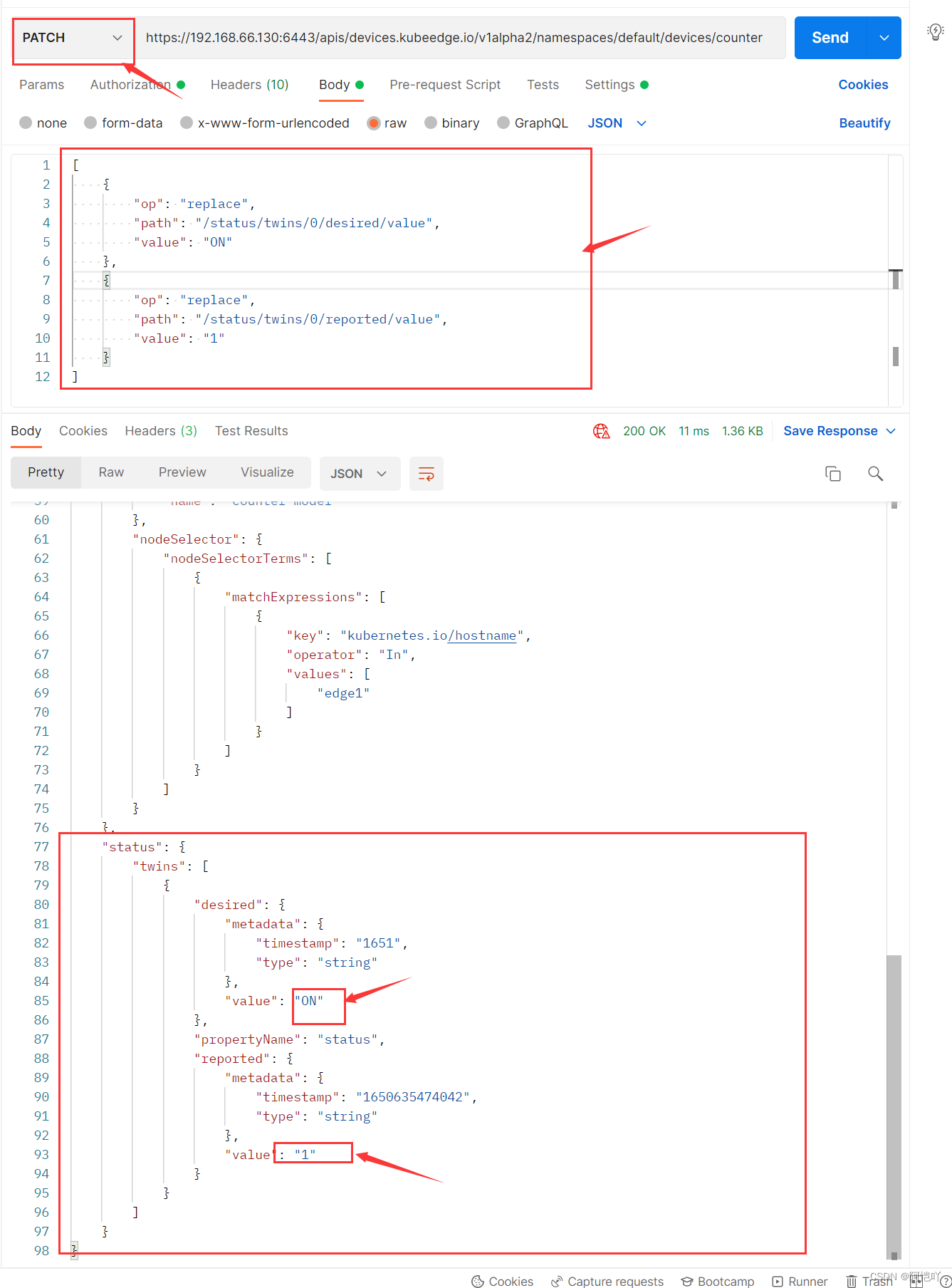Select the form-data body type

pyautogui.click(x=123, y=123)
